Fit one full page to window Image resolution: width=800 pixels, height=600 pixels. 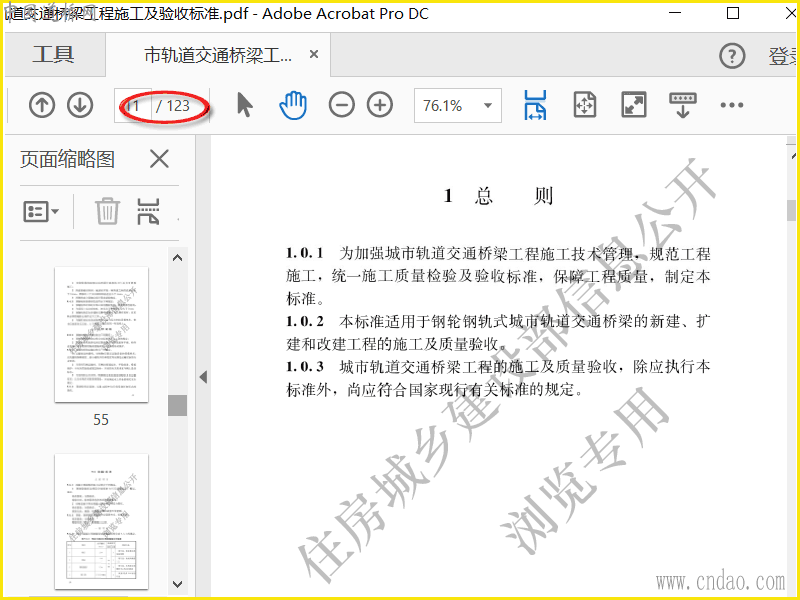point(585,105)
